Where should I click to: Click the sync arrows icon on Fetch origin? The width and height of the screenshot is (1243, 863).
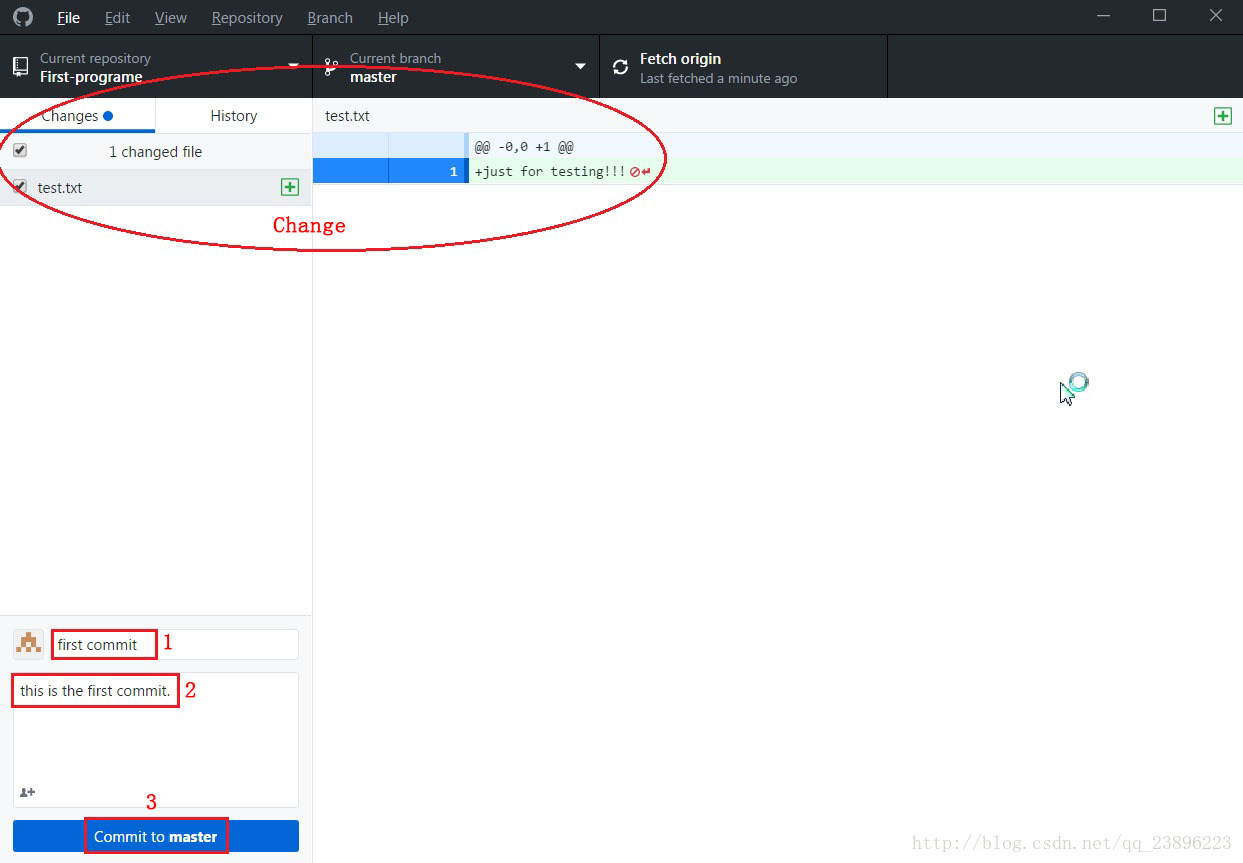(x=621, y=67)
